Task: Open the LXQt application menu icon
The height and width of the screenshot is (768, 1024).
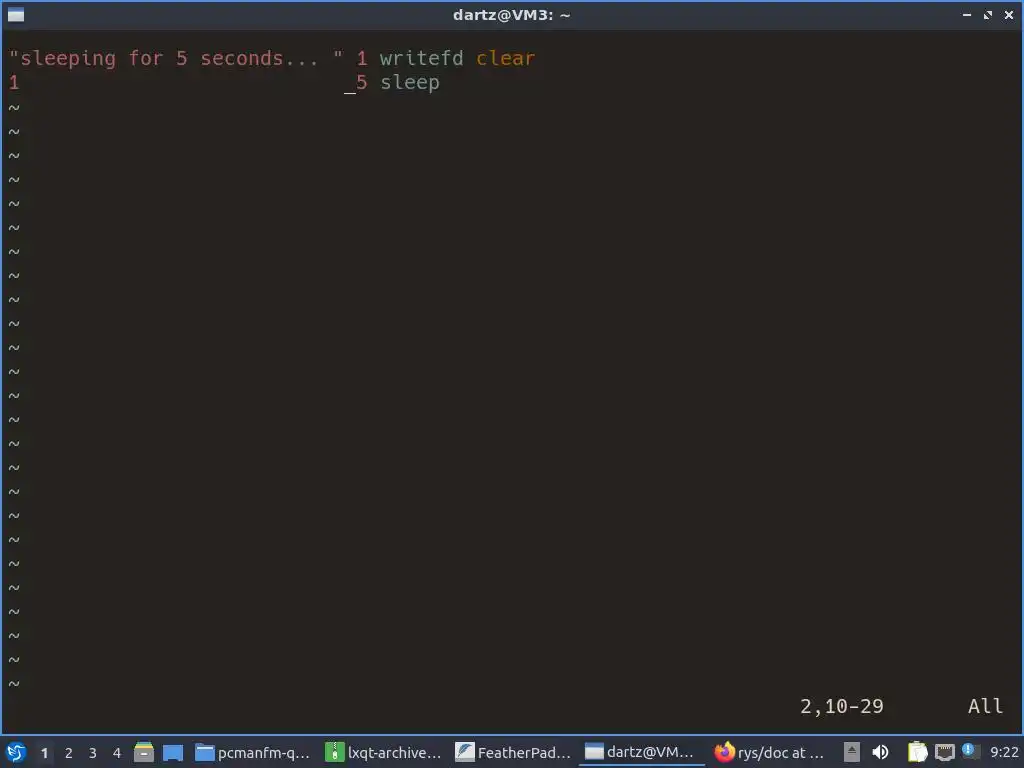Action: tap(16, 752)
